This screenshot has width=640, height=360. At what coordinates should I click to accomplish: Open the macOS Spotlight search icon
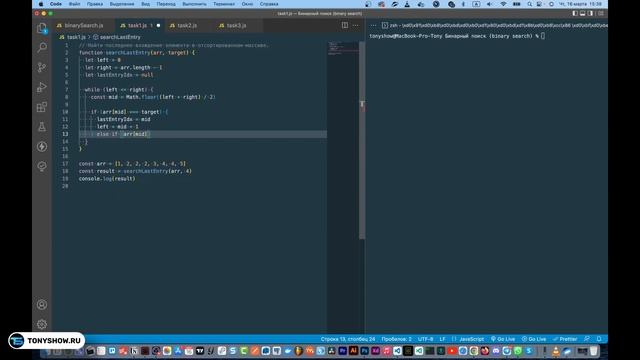tap(529, 4)
